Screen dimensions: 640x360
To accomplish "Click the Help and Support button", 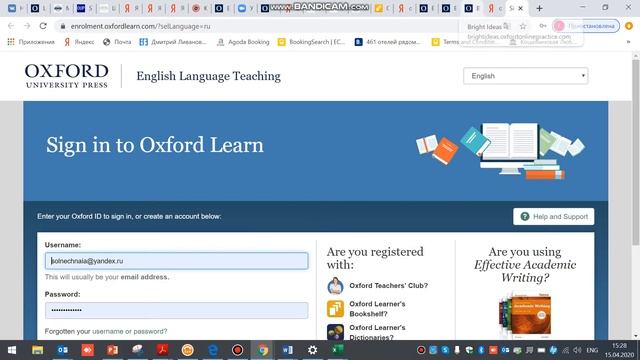I will pos(553,217).
